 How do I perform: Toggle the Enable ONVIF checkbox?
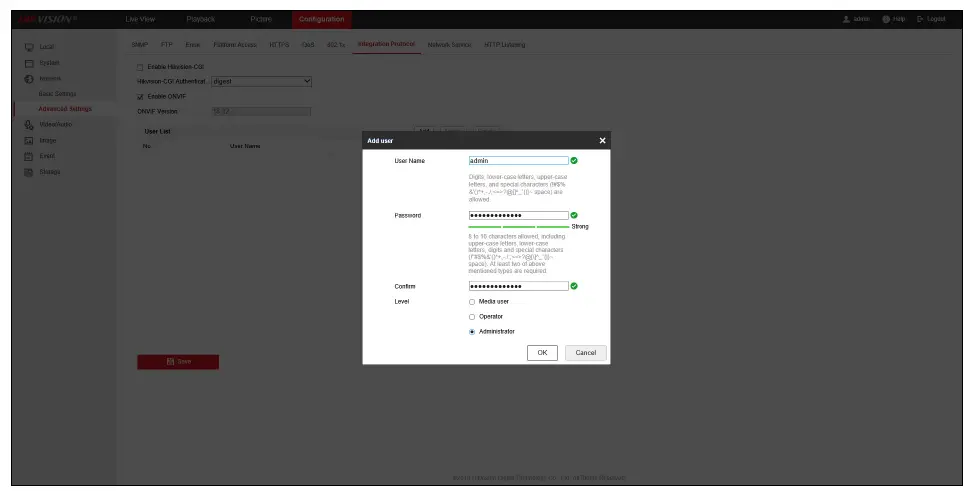[x=140, y=97]
